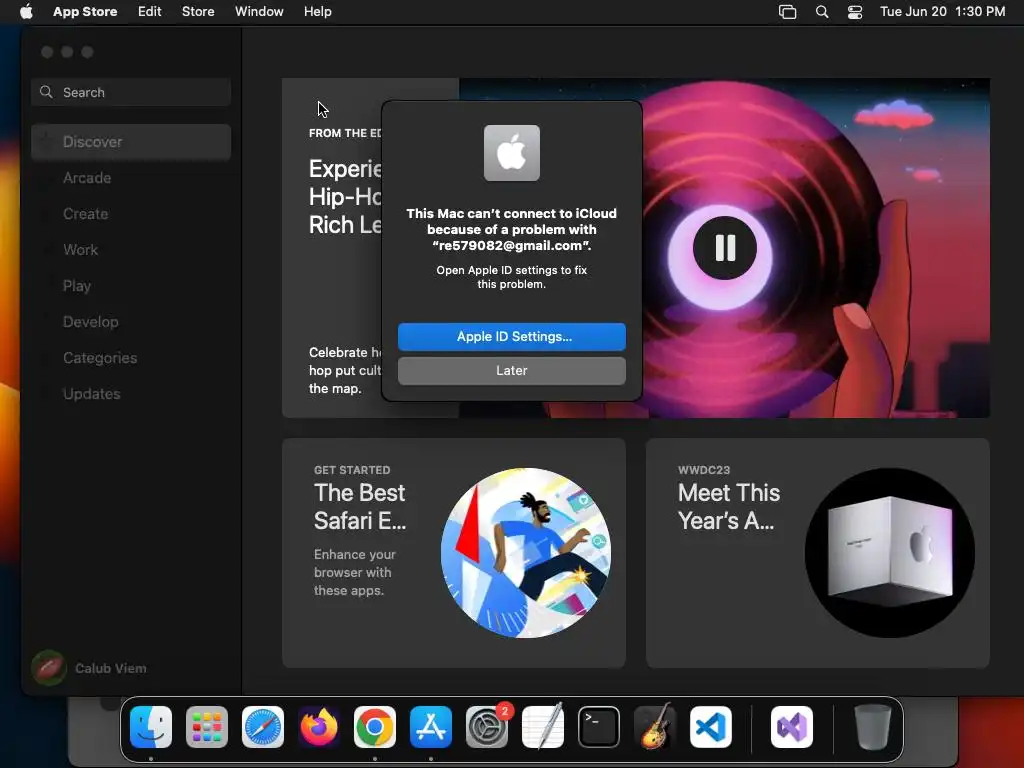This screenshot has width=1024, height=768.
Task: Click the WWDC23 box circular artwork
Action: 889,552
